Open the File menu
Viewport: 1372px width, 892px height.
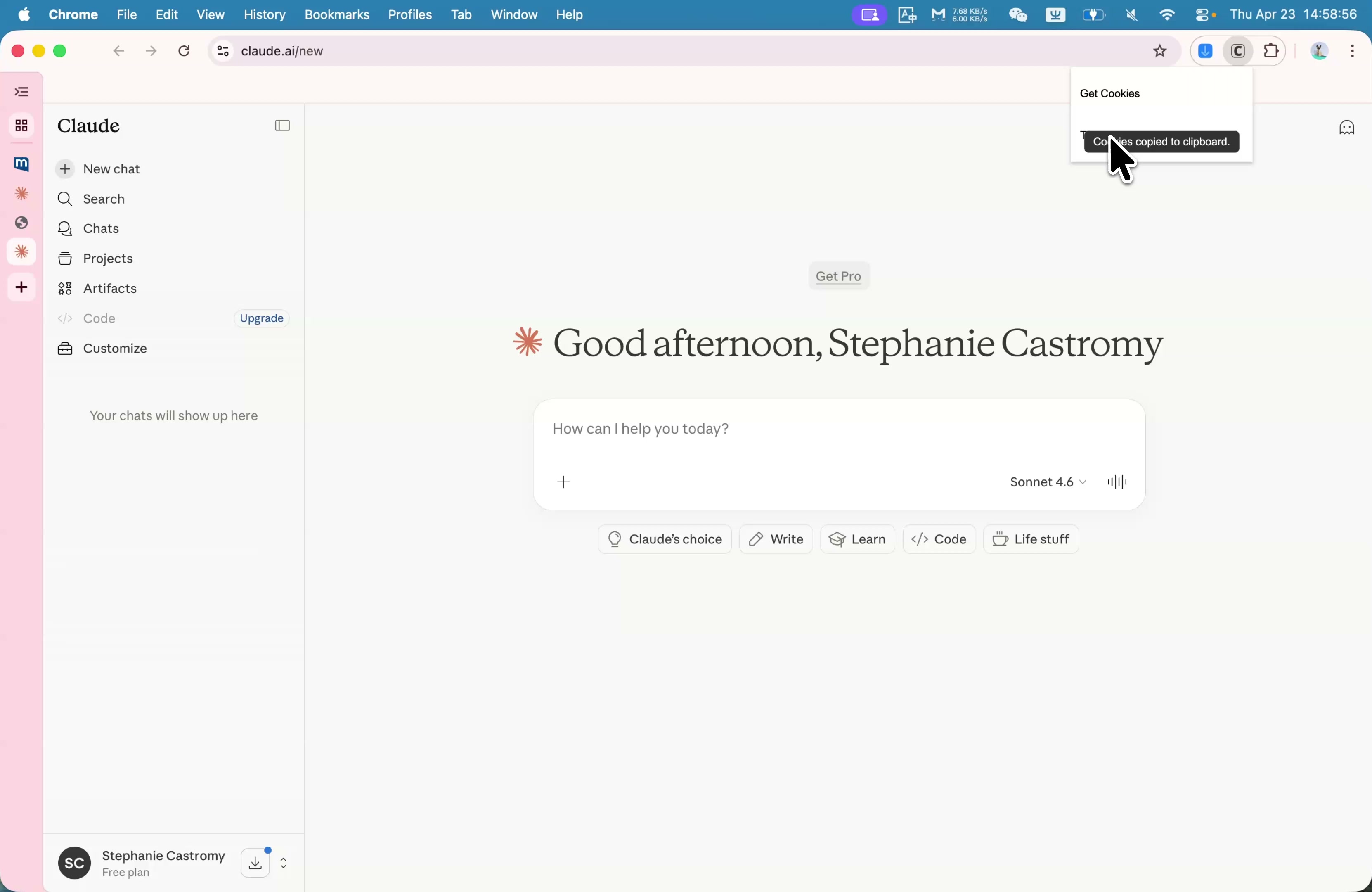tap(126, 14)
